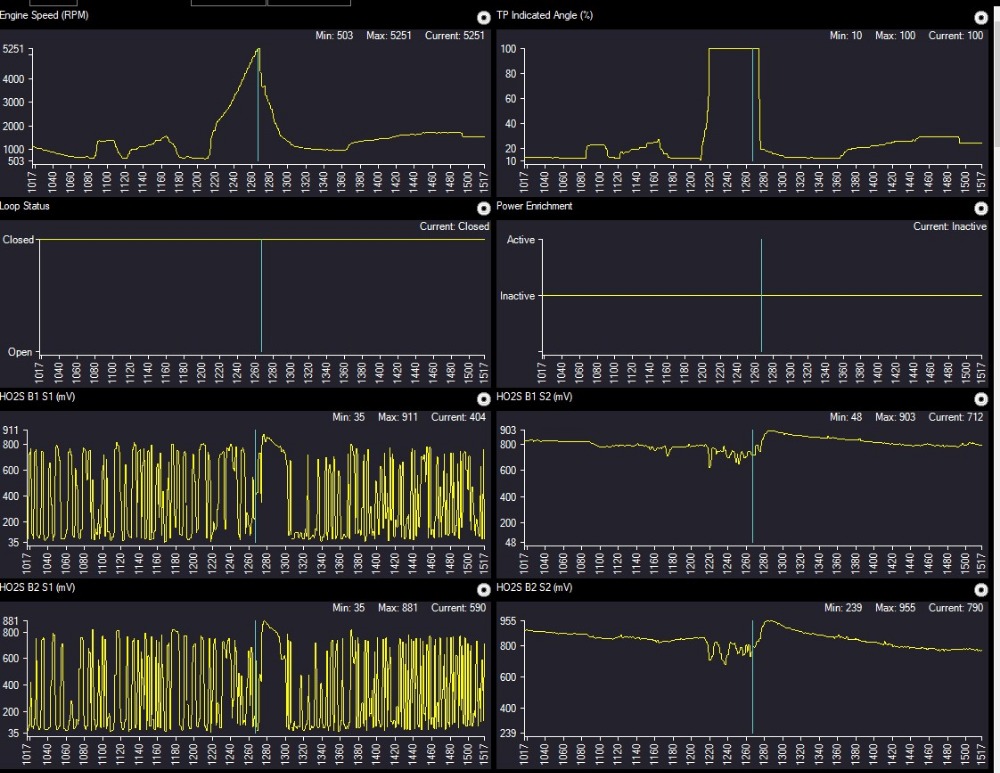1000x773 pixels.
Task: Click the blue cursor in Loop Status graph
Action: (x=261, y=300)
